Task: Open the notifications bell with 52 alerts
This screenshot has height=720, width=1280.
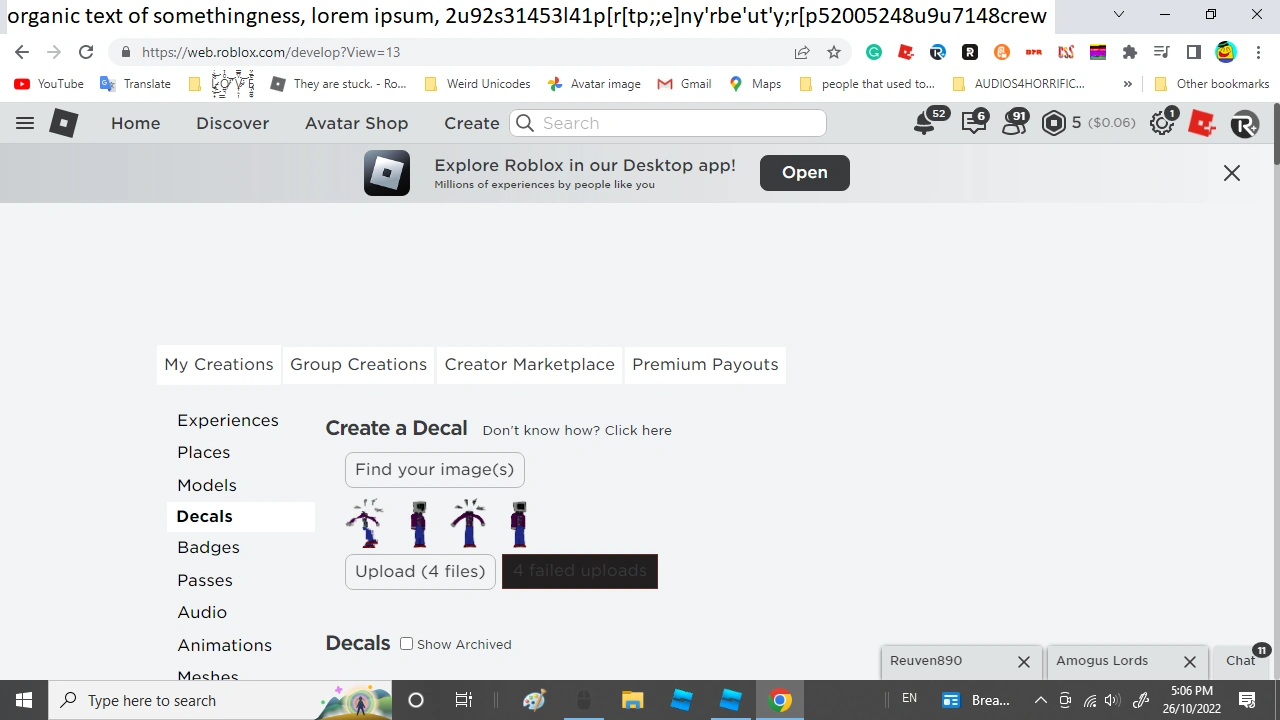Action: coord(923,123)
